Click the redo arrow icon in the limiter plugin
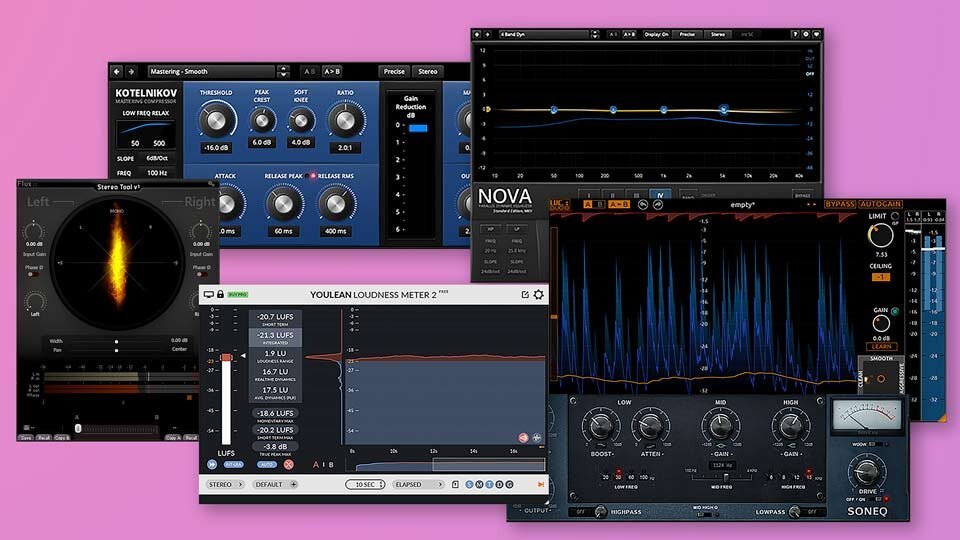 pyautogui.click(x=658, y=204)
